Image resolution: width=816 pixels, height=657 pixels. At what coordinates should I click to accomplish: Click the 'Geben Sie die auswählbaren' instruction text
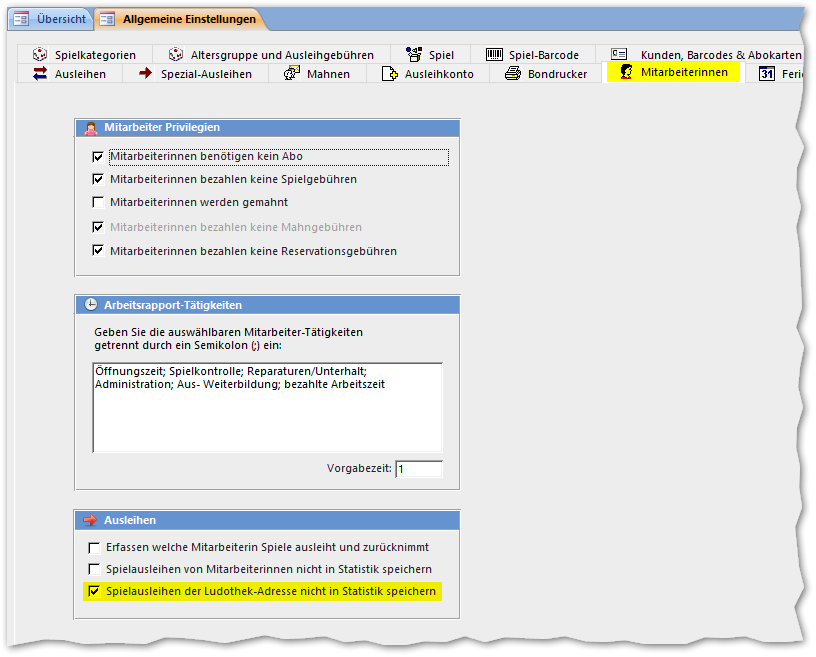(228, 338)
